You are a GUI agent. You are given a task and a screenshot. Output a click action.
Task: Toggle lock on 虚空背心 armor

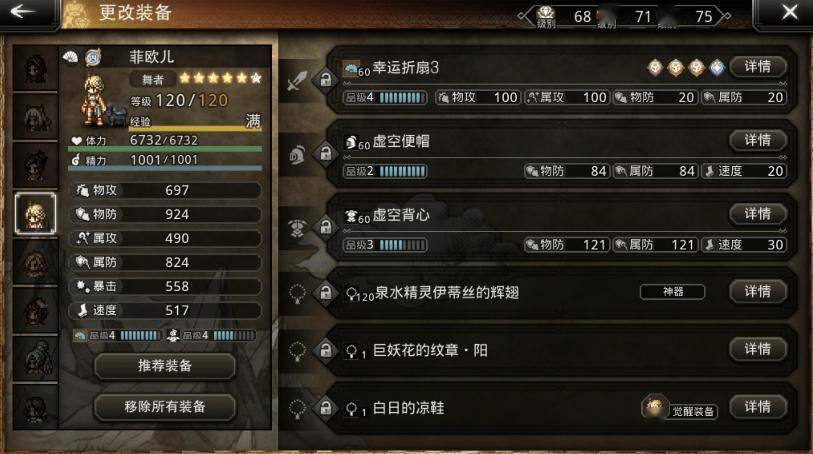[x=326, y=227]
